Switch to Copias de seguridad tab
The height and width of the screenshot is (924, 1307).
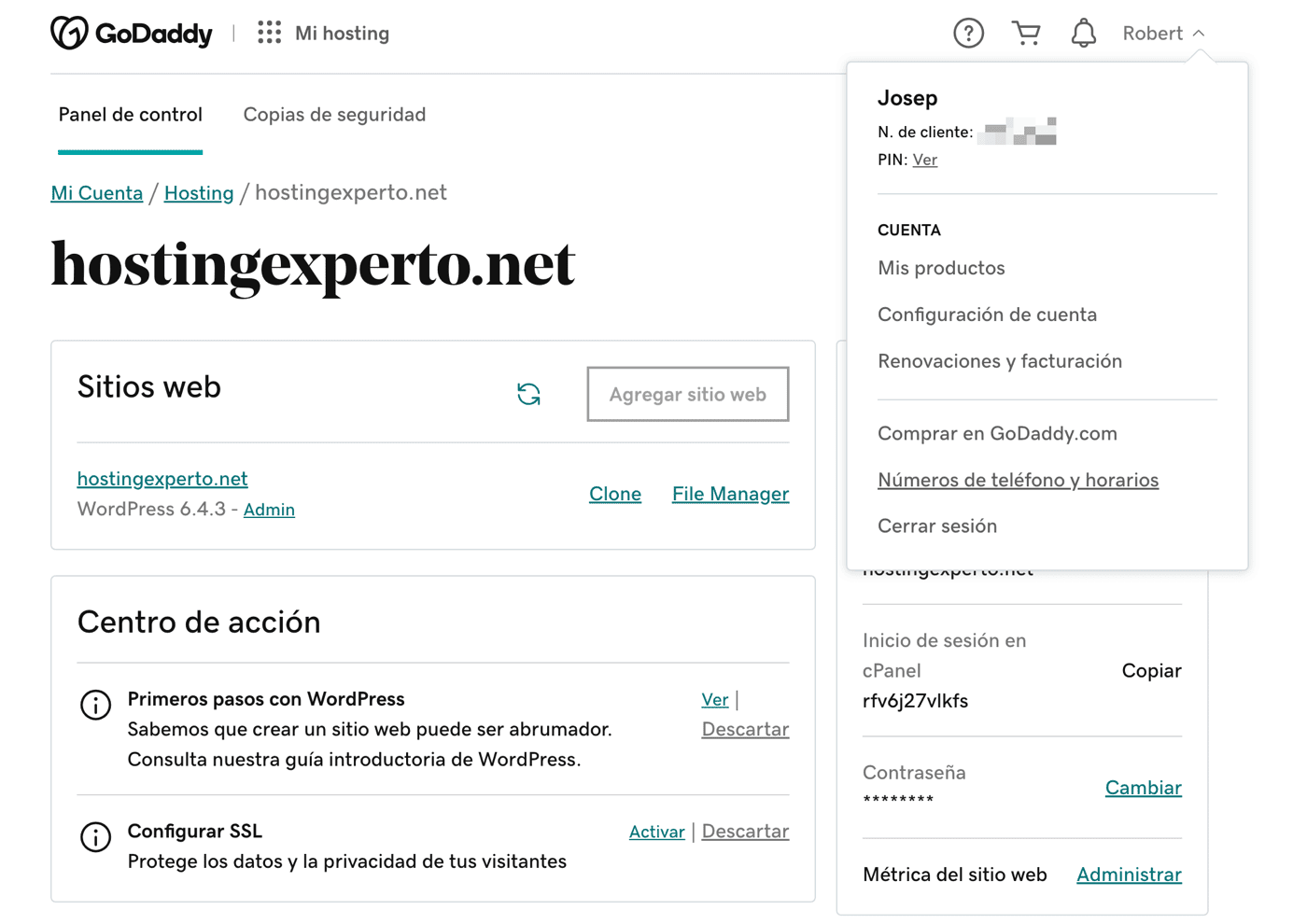point(334,115)
